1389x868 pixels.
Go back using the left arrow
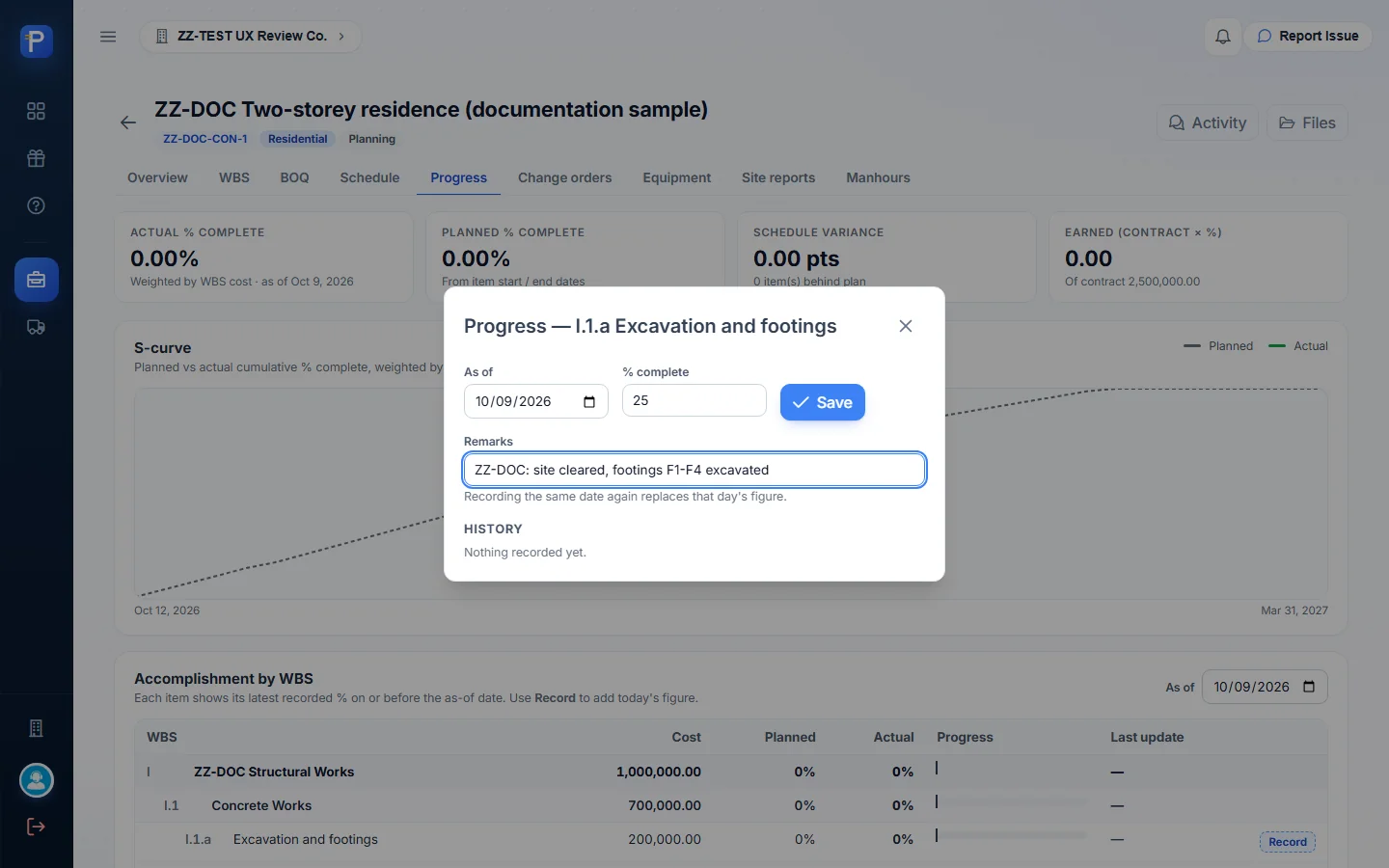tap(128, 122)
